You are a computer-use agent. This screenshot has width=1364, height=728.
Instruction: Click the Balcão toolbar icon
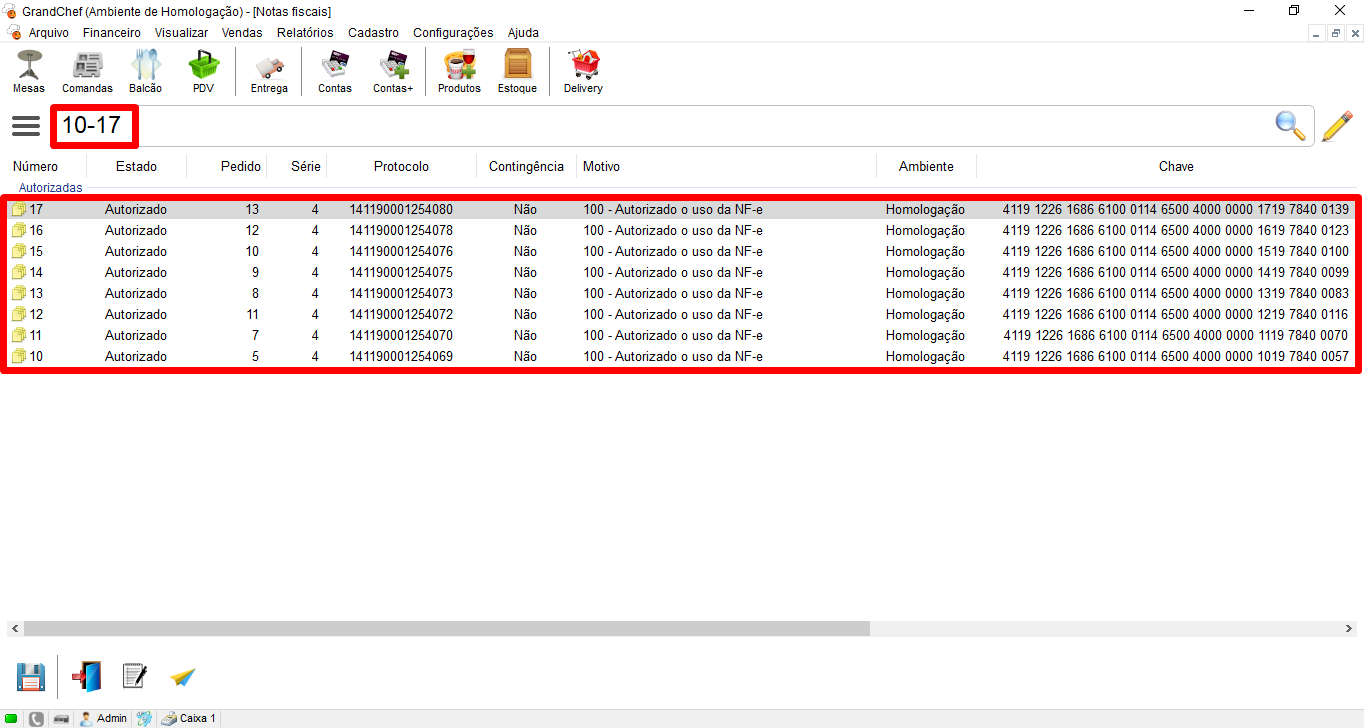coord(145,71)
